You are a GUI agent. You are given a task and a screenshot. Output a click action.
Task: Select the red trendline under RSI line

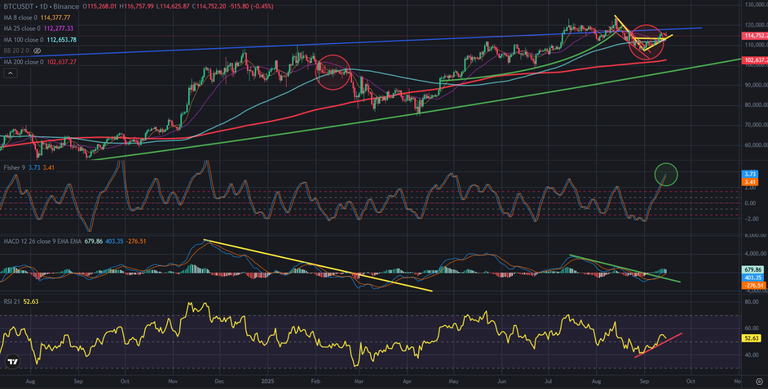point(658,345)
